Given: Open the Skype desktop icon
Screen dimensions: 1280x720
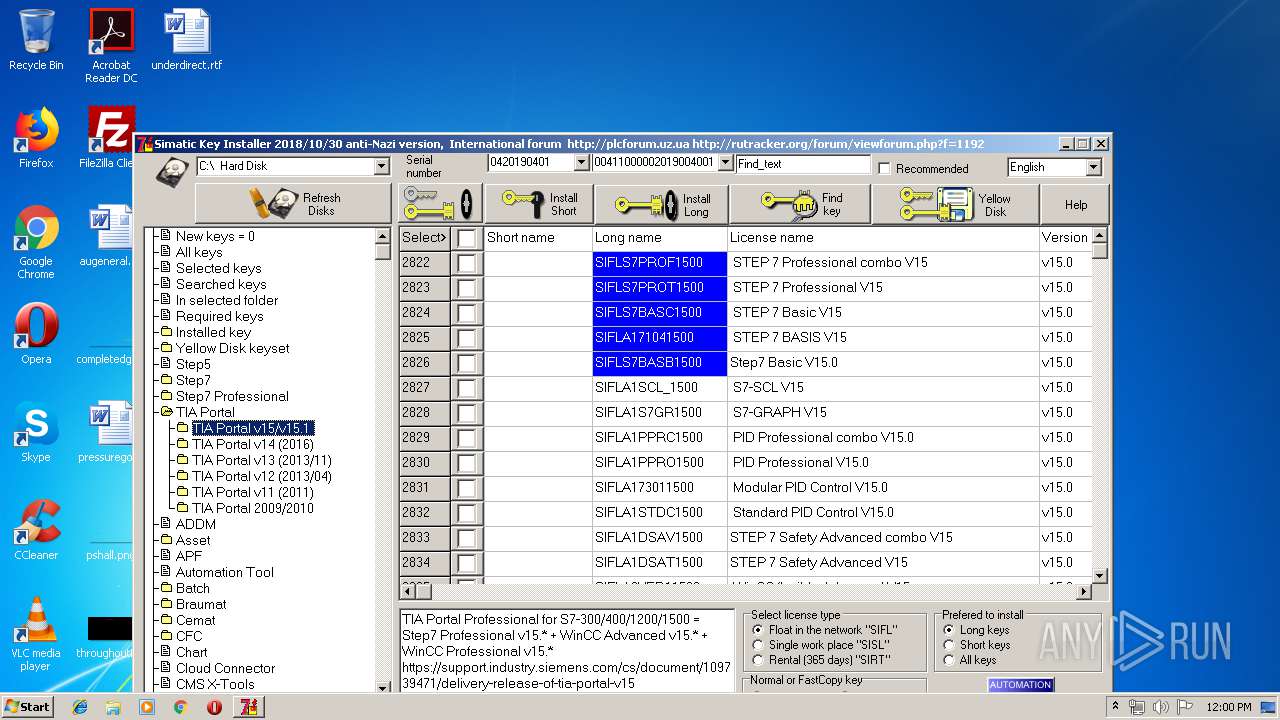Looking at the screenshot, I should pos(36,432).
